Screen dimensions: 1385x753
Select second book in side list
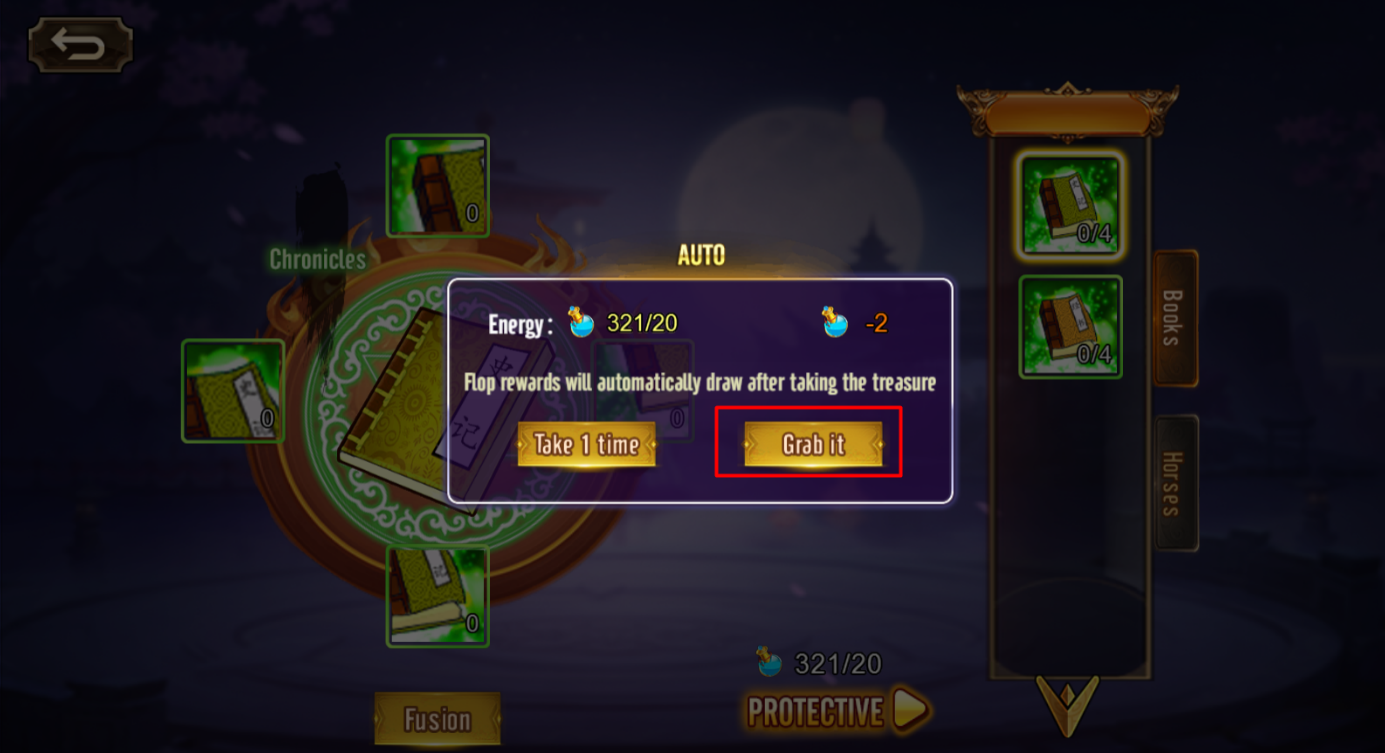1071,327
